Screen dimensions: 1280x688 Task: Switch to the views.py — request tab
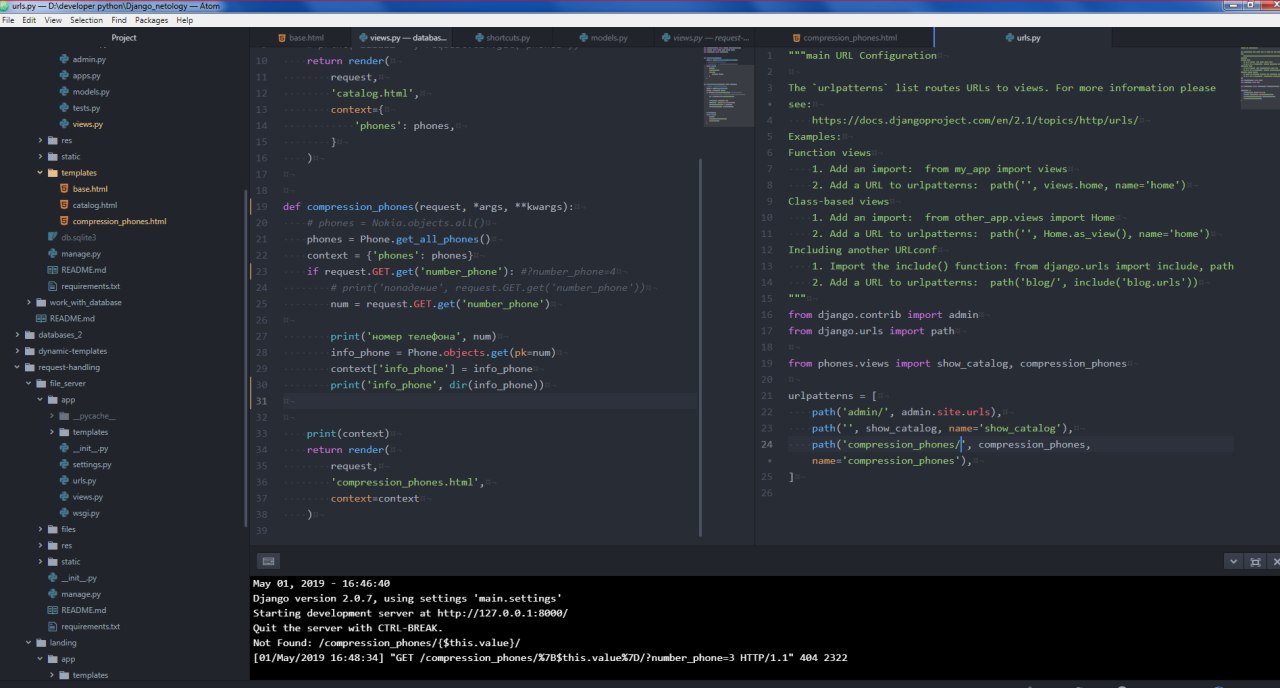pos(702,38)
